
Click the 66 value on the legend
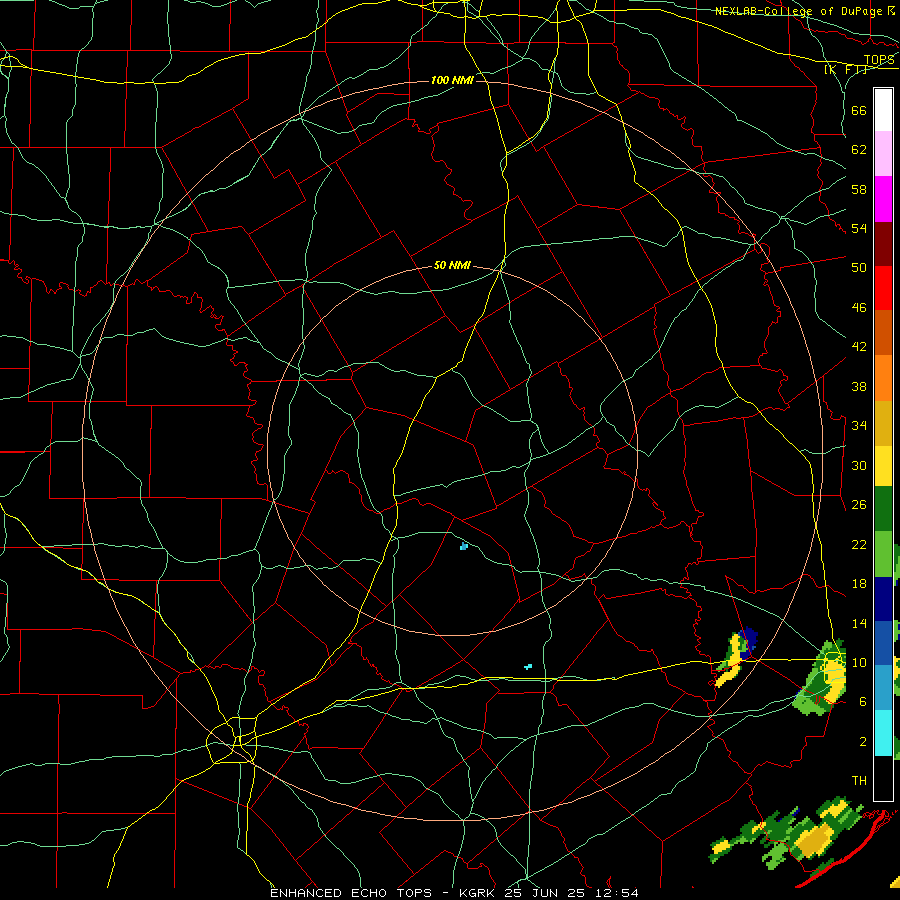pyautogui.click(x=859, y=110)
